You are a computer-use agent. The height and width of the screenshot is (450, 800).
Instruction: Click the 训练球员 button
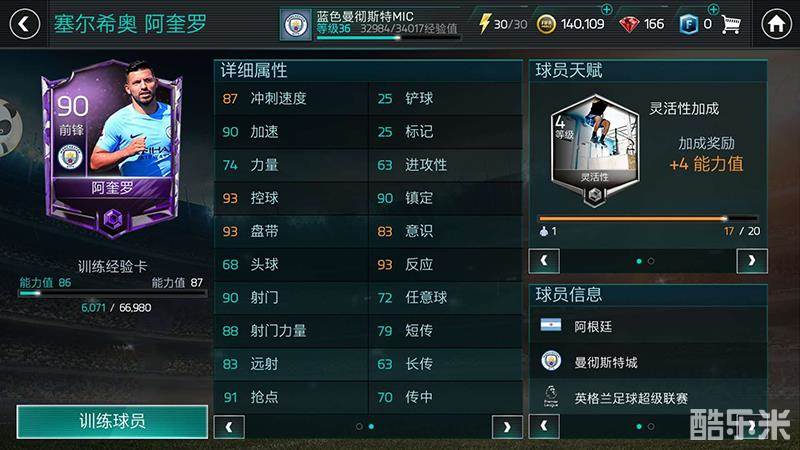click(112, 421)
